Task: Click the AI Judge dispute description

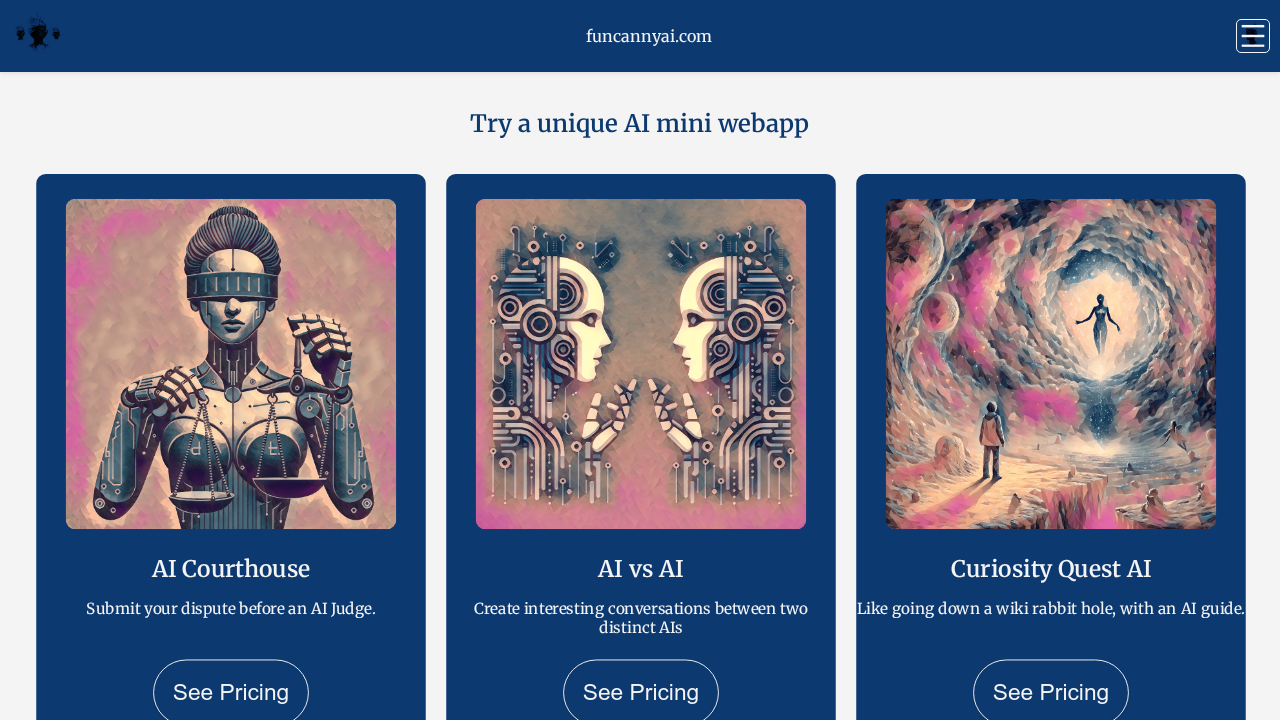Action: pyautogui.click(x=231, y=608)
